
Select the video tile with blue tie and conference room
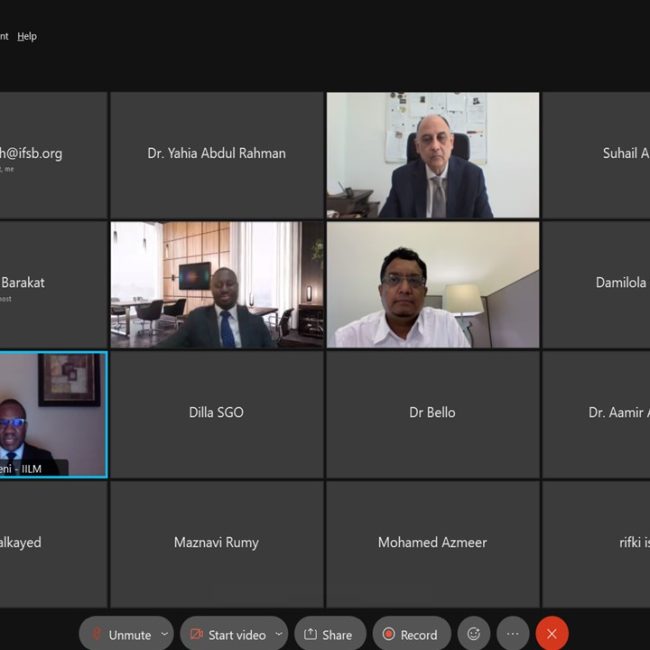click(x=217, y=285)
